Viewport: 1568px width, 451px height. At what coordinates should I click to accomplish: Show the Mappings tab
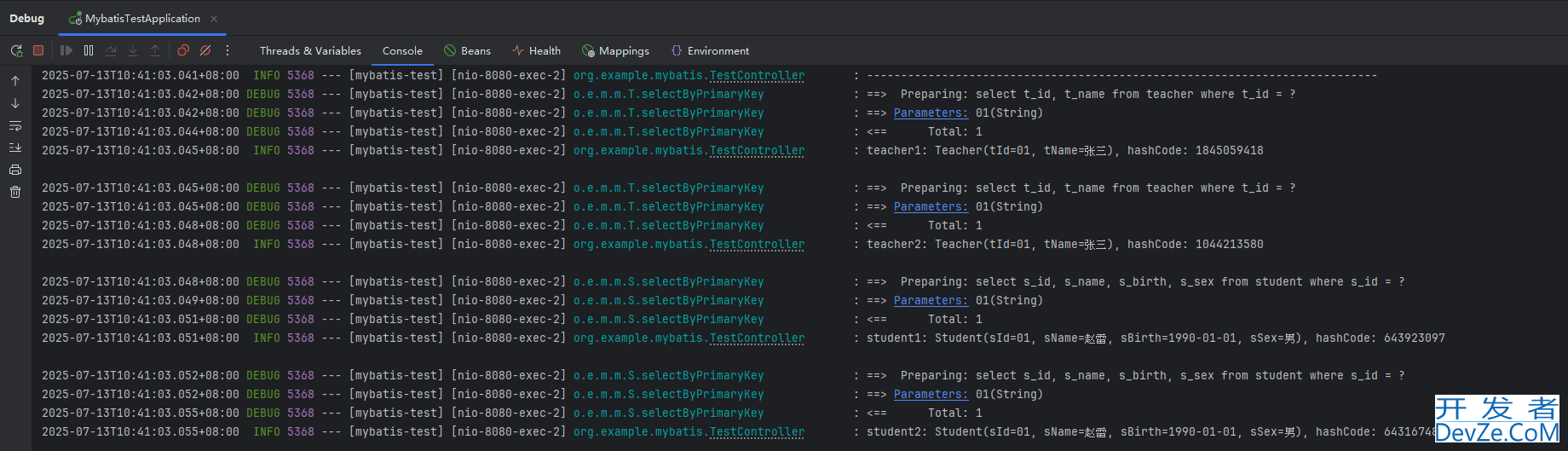point(615,50)
